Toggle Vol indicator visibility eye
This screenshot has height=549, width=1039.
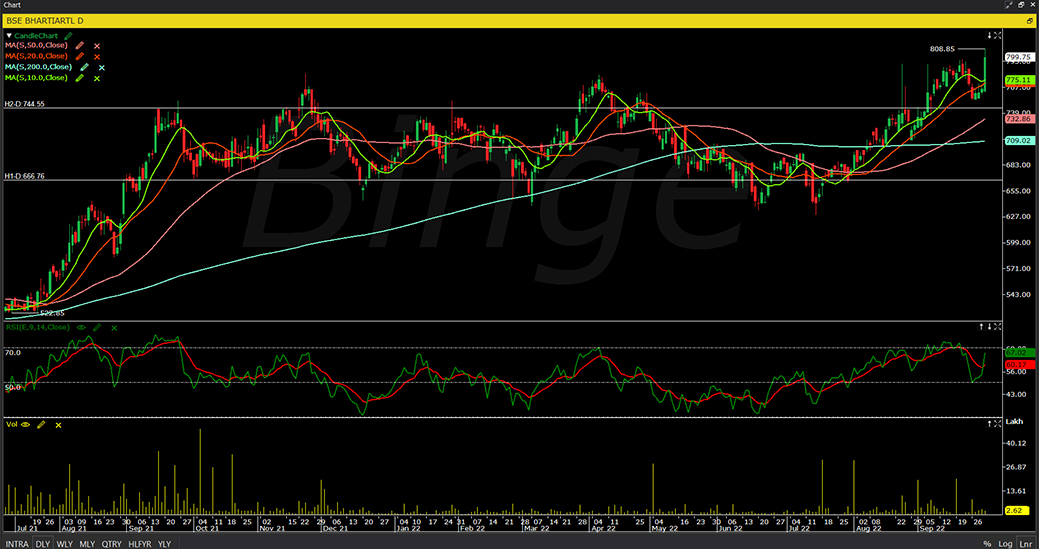click(x=25, y=424)
